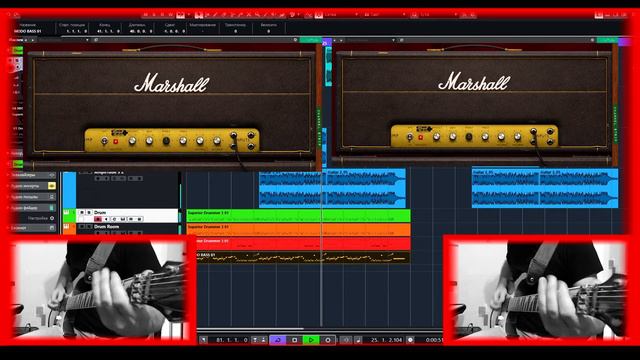
Task: Select the far-right blue Guitar audio clip
Action: point(578,189)
